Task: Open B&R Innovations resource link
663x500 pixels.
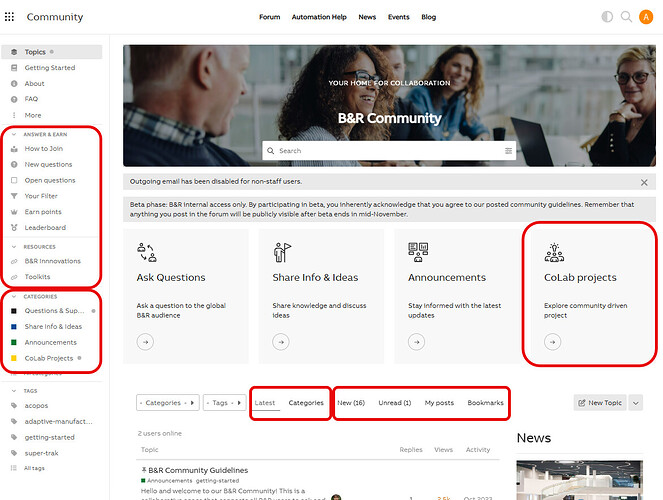Action: (x=52, y=261)
